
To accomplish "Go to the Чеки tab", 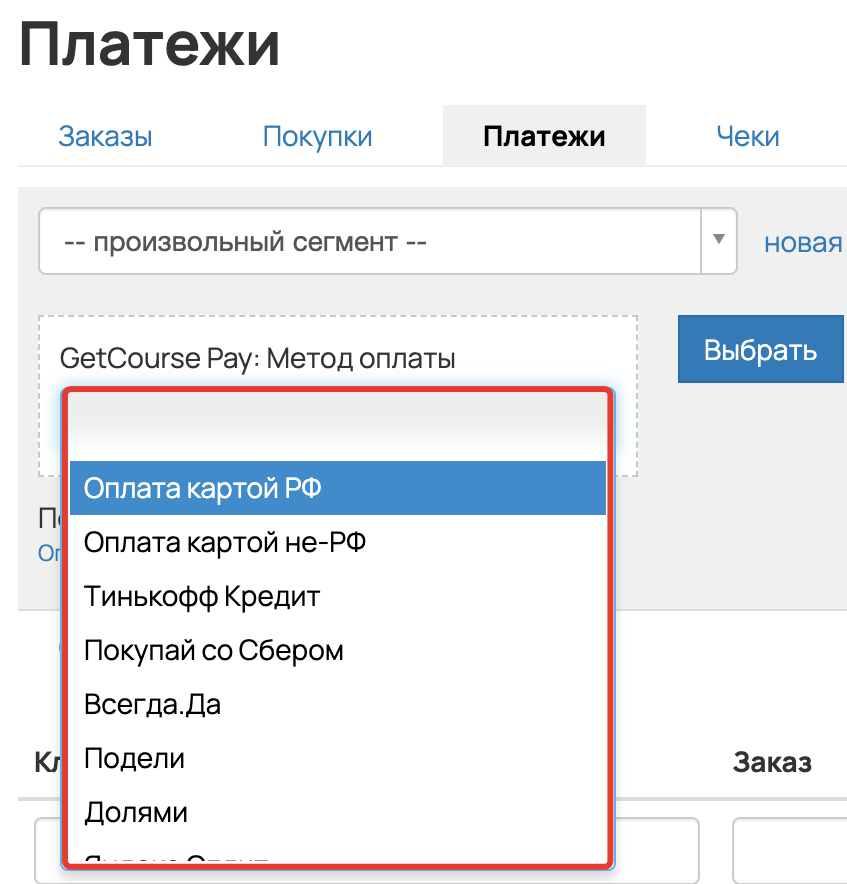I will [748, 136].
